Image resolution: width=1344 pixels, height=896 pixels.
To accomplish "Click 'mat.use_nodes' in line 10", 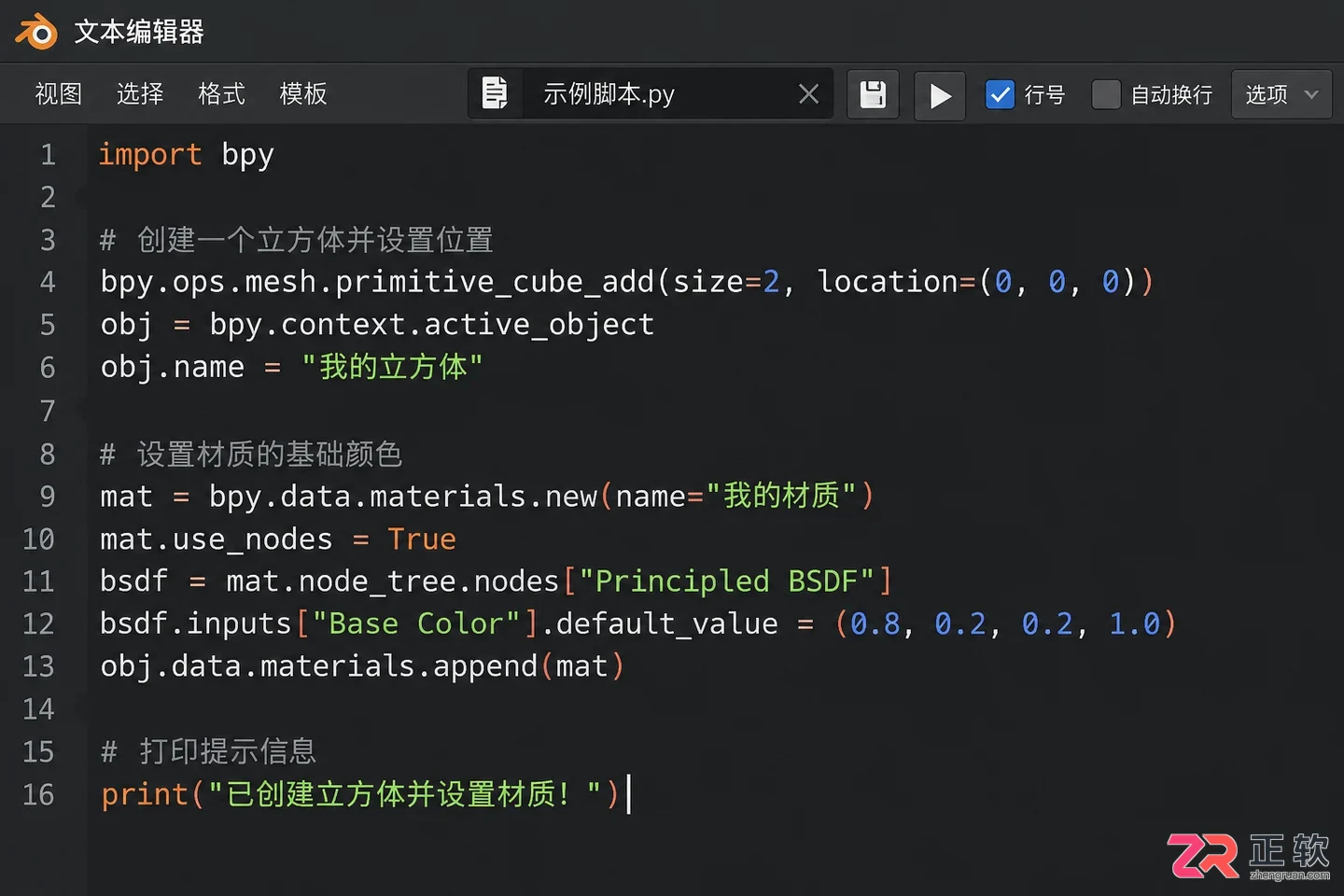I will click(x=216, y=539).
